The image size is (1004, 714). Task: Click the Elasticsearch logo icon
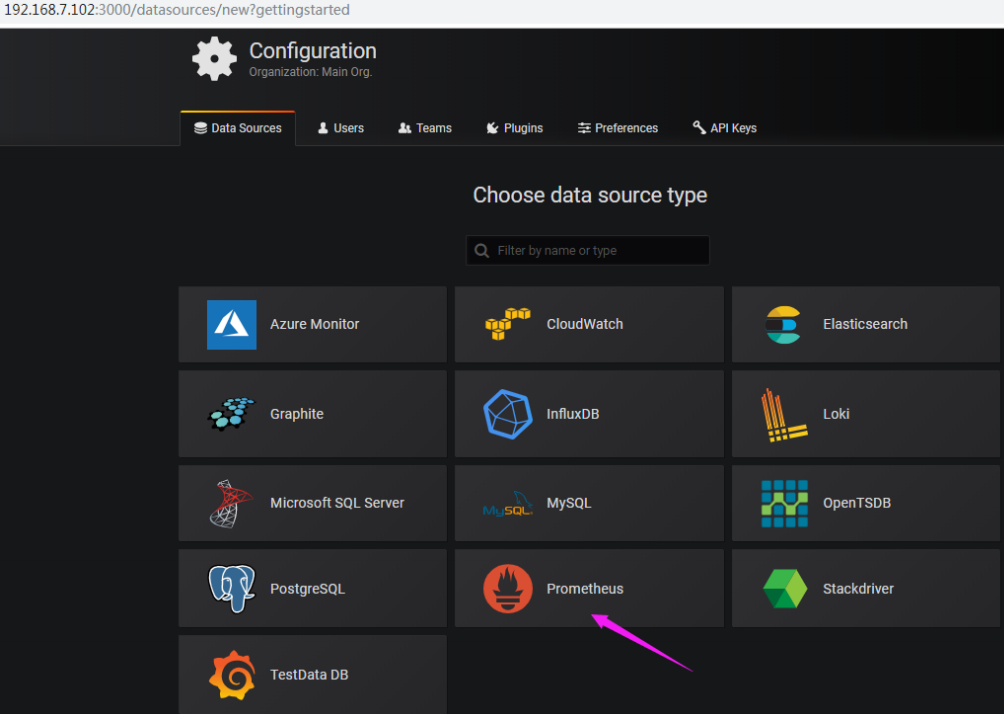[x=783, y=325]
